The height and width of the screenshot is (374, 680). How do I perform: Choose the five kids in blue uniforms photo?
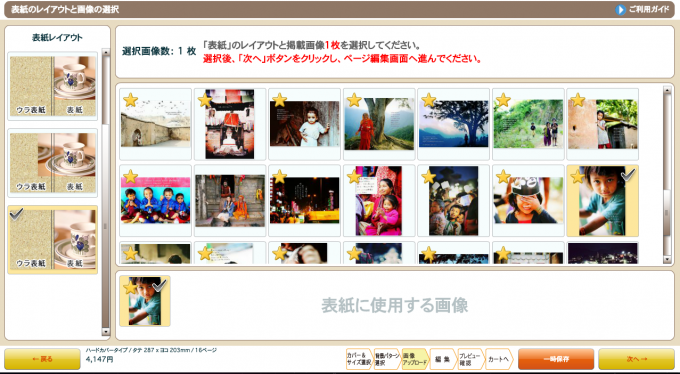point(156,200)
